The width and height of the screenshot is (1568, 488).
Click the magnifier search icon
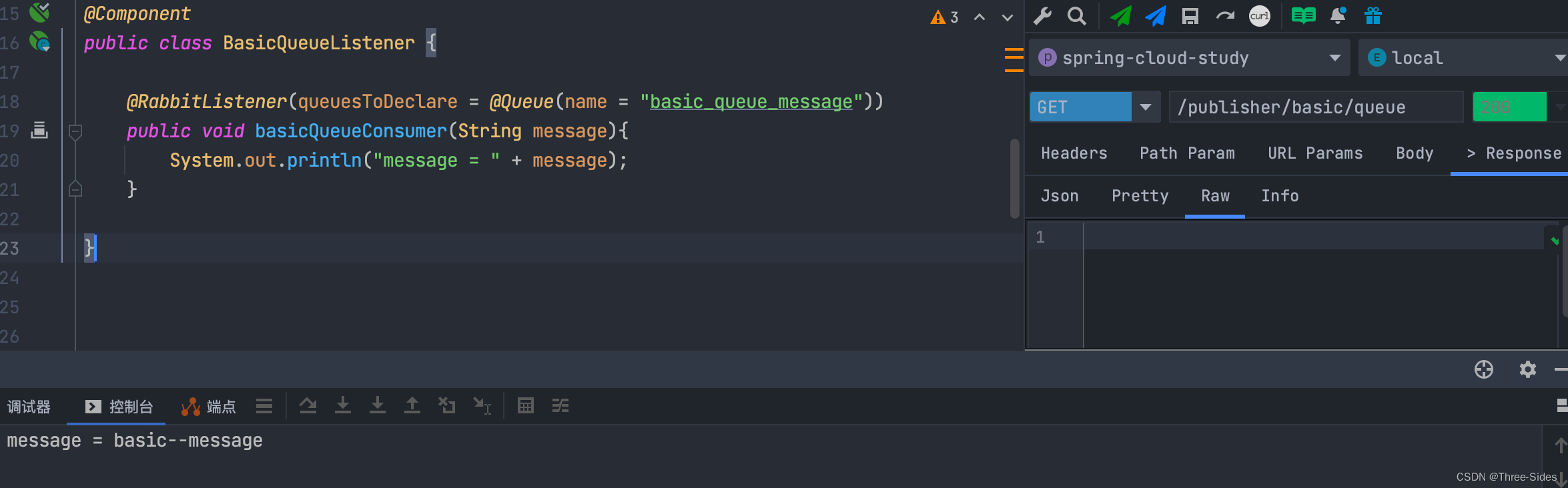coord(1076,16)
